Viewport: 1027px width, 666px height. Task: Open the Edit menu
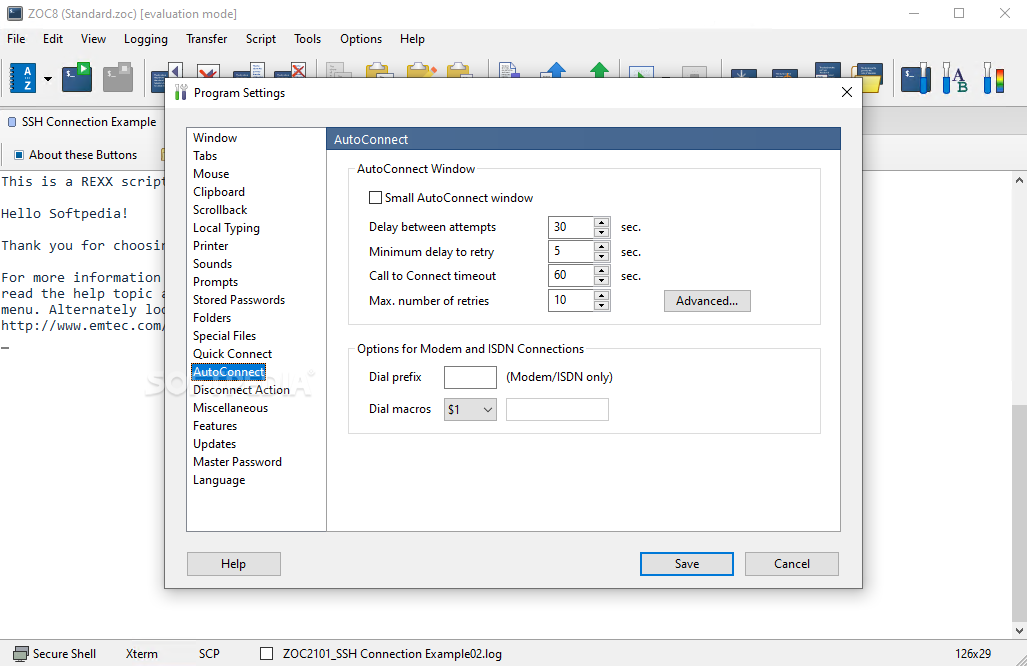coord(53,39)
